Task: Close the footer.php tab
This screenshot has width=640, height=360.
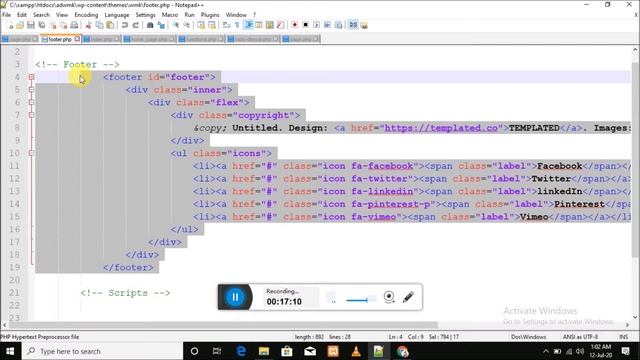Action: tap(77, 39)
